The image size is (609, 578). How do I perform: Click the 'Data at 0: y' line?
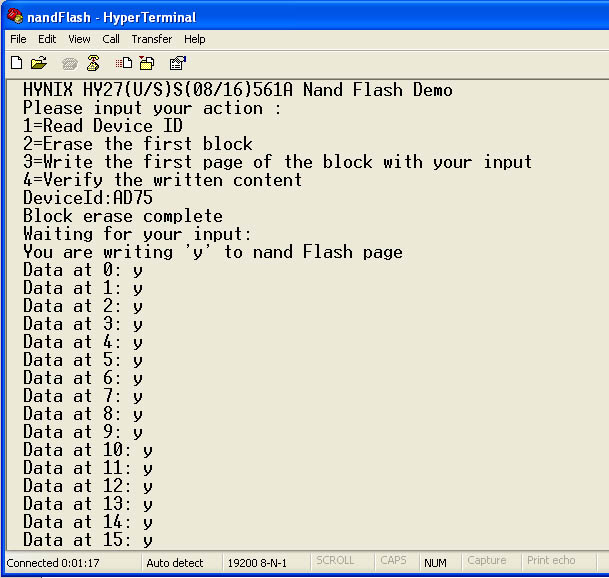(x=83, y=270)
